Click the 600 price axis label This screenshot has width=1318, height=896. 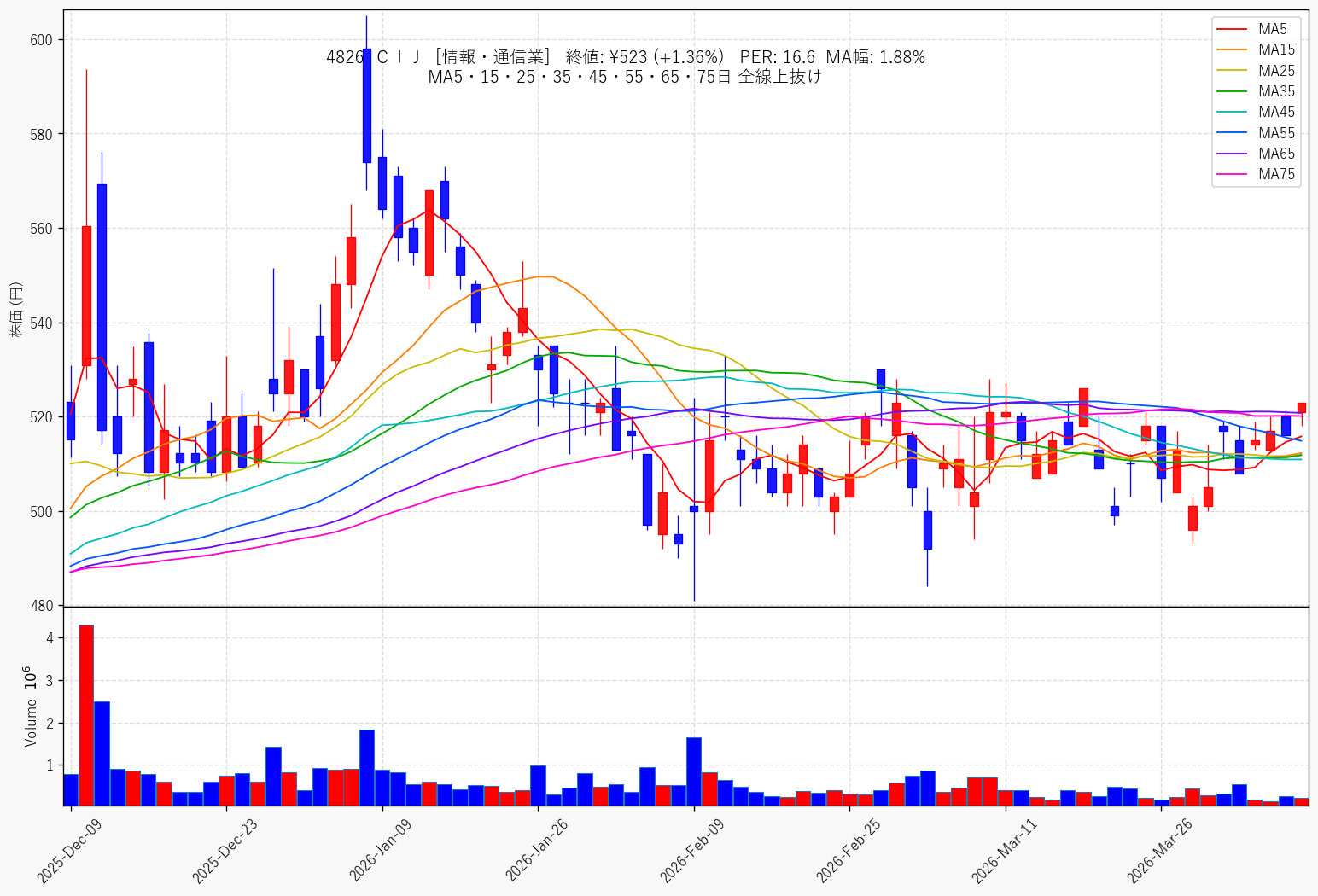(42, 40)
